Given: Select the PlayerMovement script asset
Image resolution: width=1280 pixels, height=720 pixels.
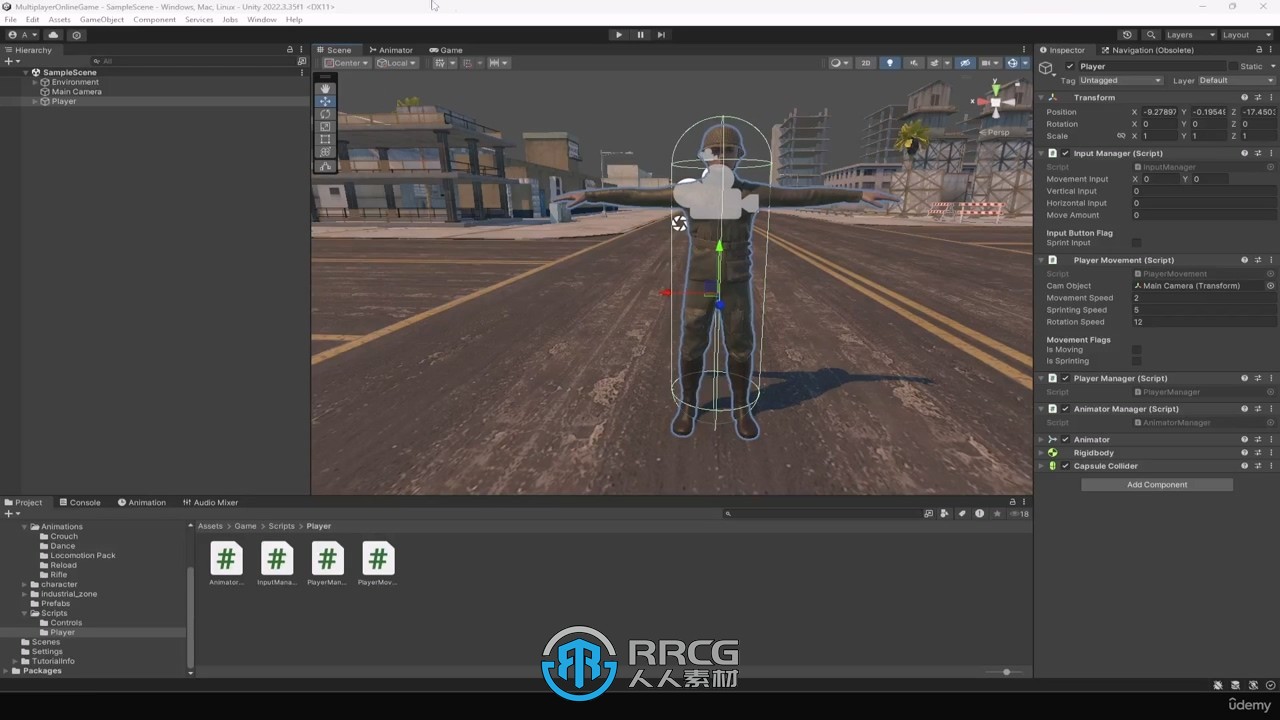Looking at the screenshot, I should (377, 564).
